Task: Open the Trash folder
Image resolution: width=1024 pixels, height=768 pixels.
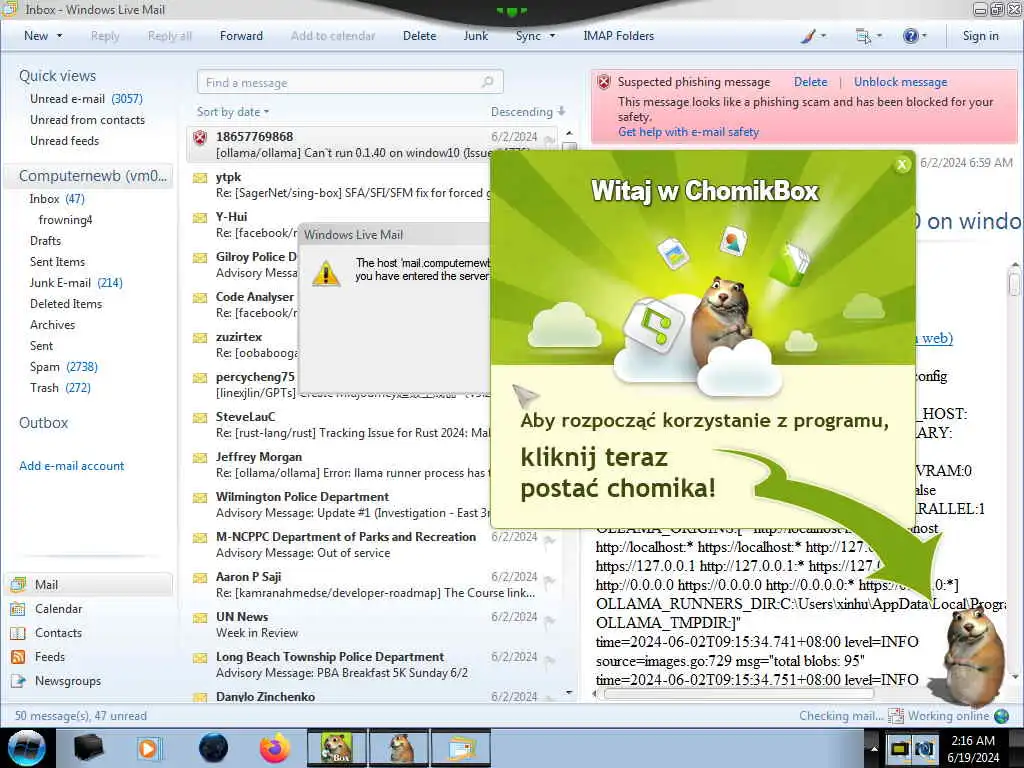Action: click(x=60, y=387)
